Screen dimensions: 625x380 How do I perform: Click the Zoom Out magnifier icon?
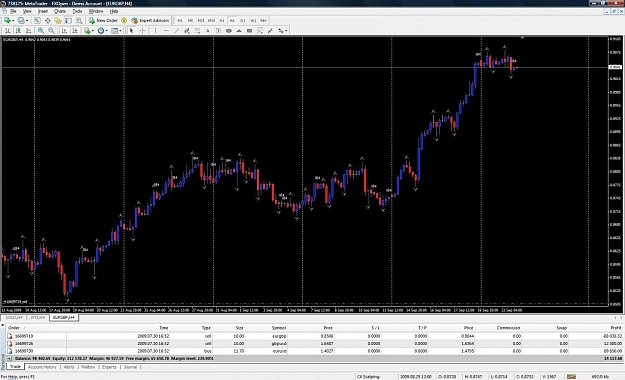coord(51,31)
